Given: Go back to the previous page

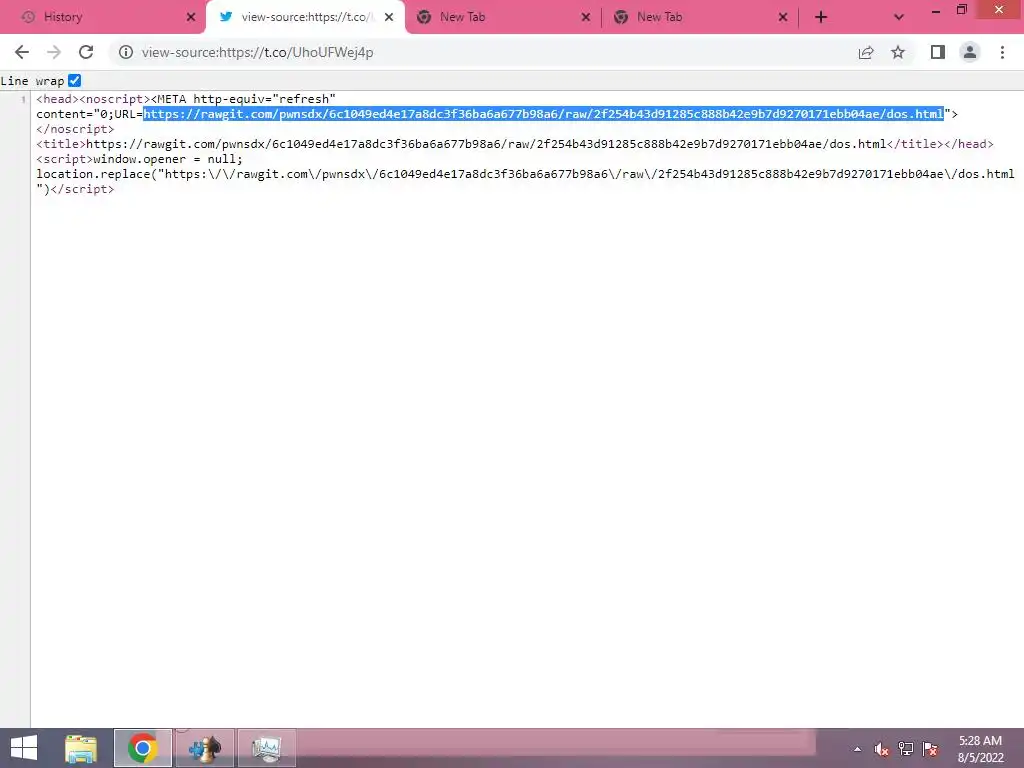Looking at the screenshot, I should [22, 52].
